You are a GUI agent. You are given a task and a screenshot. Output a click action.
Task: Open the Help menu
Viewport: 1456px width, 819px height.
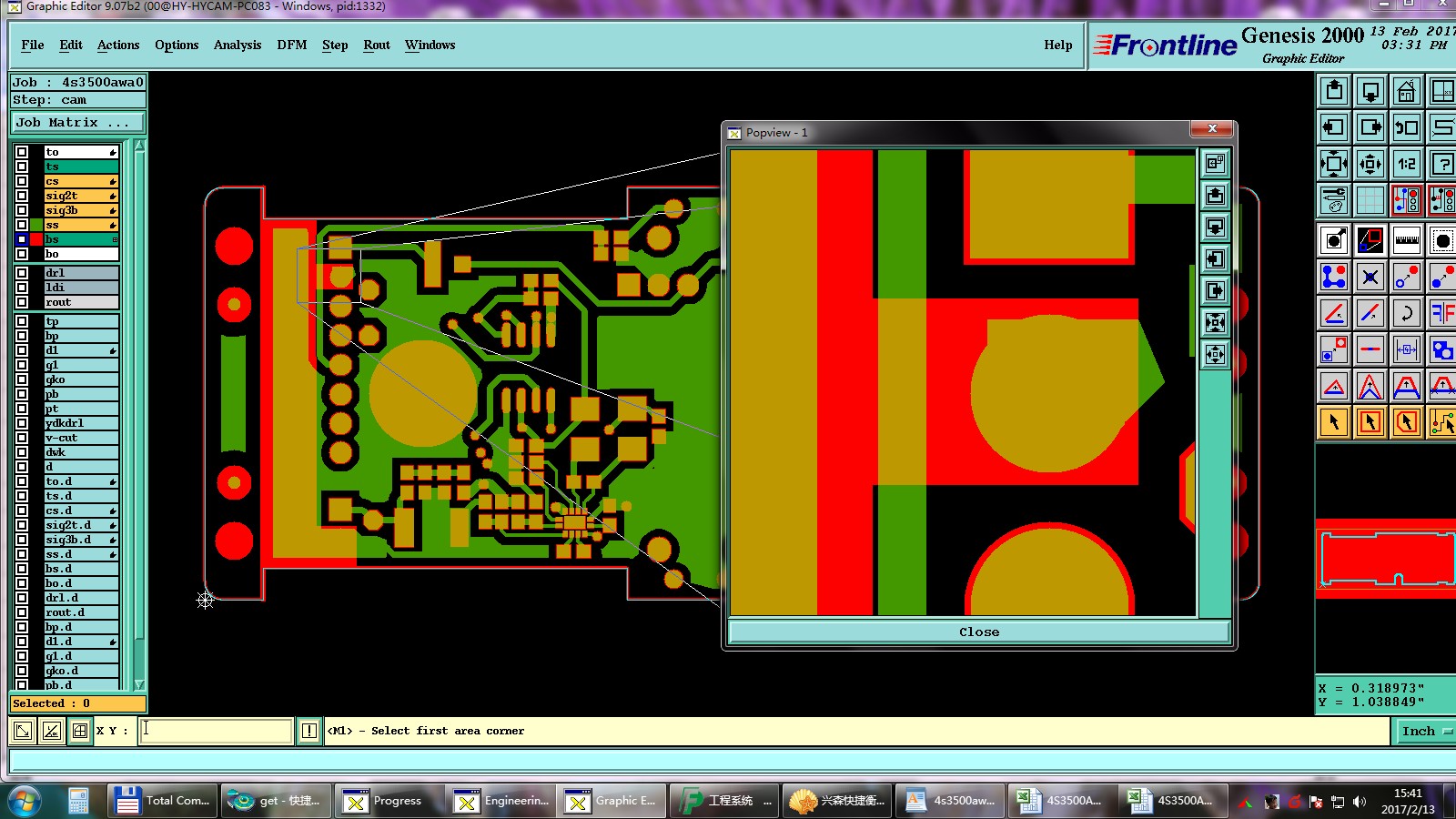click(x=1058, y=45)
